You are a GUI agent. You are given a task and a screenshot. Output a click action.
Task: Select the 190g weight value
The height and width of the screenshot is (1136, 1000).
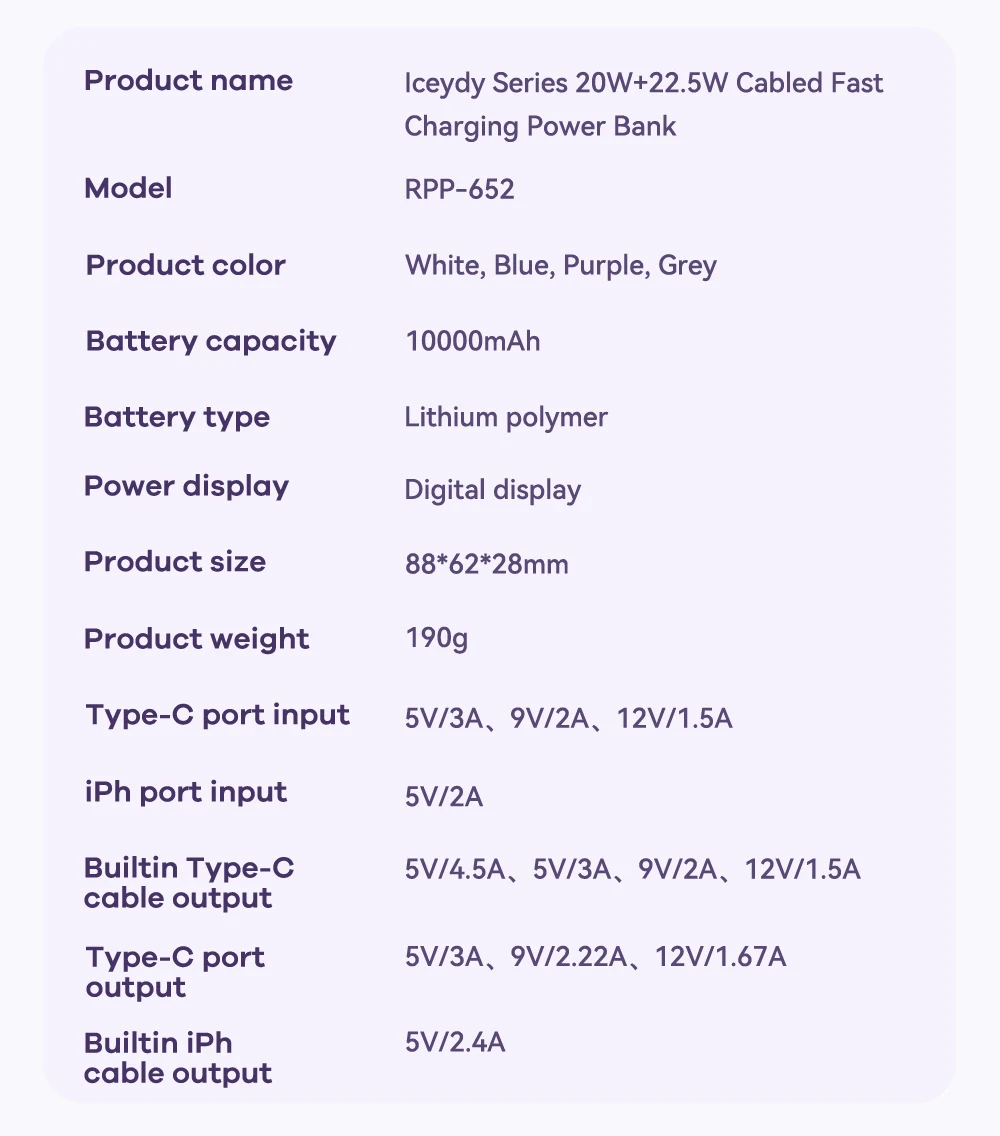pyautogui.click(x=436, y=638)
